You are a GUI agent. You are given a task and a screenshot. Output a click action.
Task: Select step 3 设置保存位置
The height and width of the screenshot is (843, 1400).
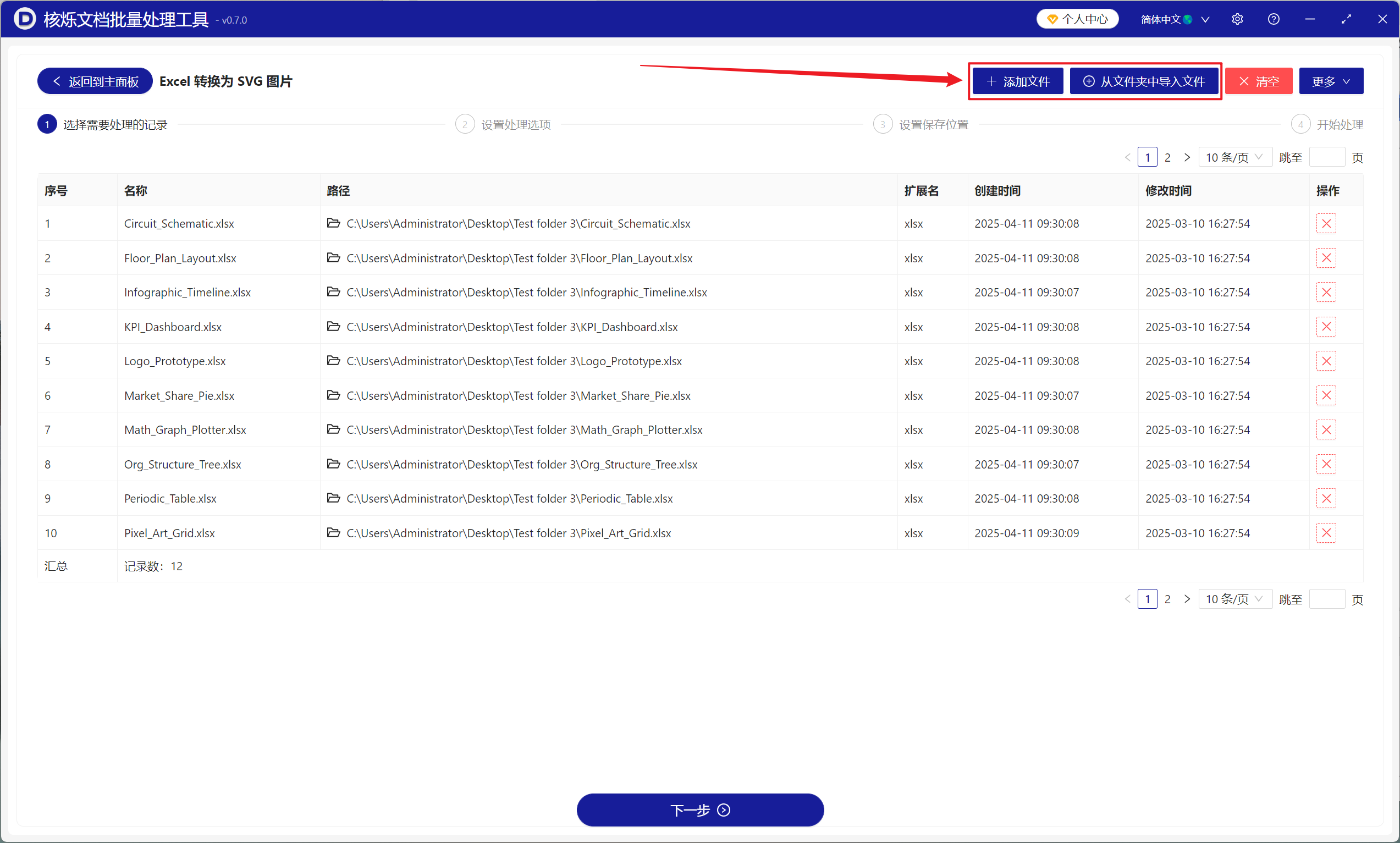click(920, 124)
